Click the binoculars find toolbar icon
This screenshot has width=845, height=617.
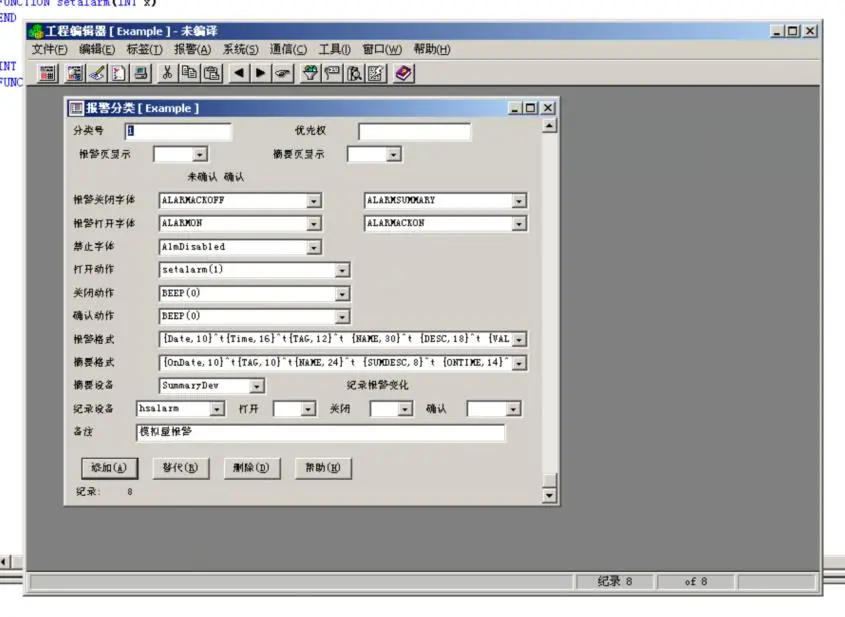(x=355, y=73)
